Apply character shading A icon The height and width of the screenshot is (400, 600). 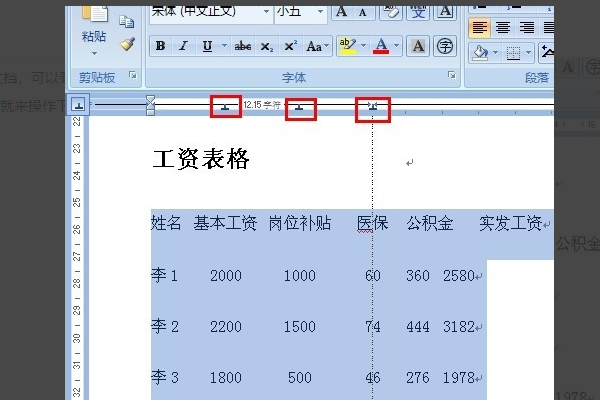pos(418,46)
